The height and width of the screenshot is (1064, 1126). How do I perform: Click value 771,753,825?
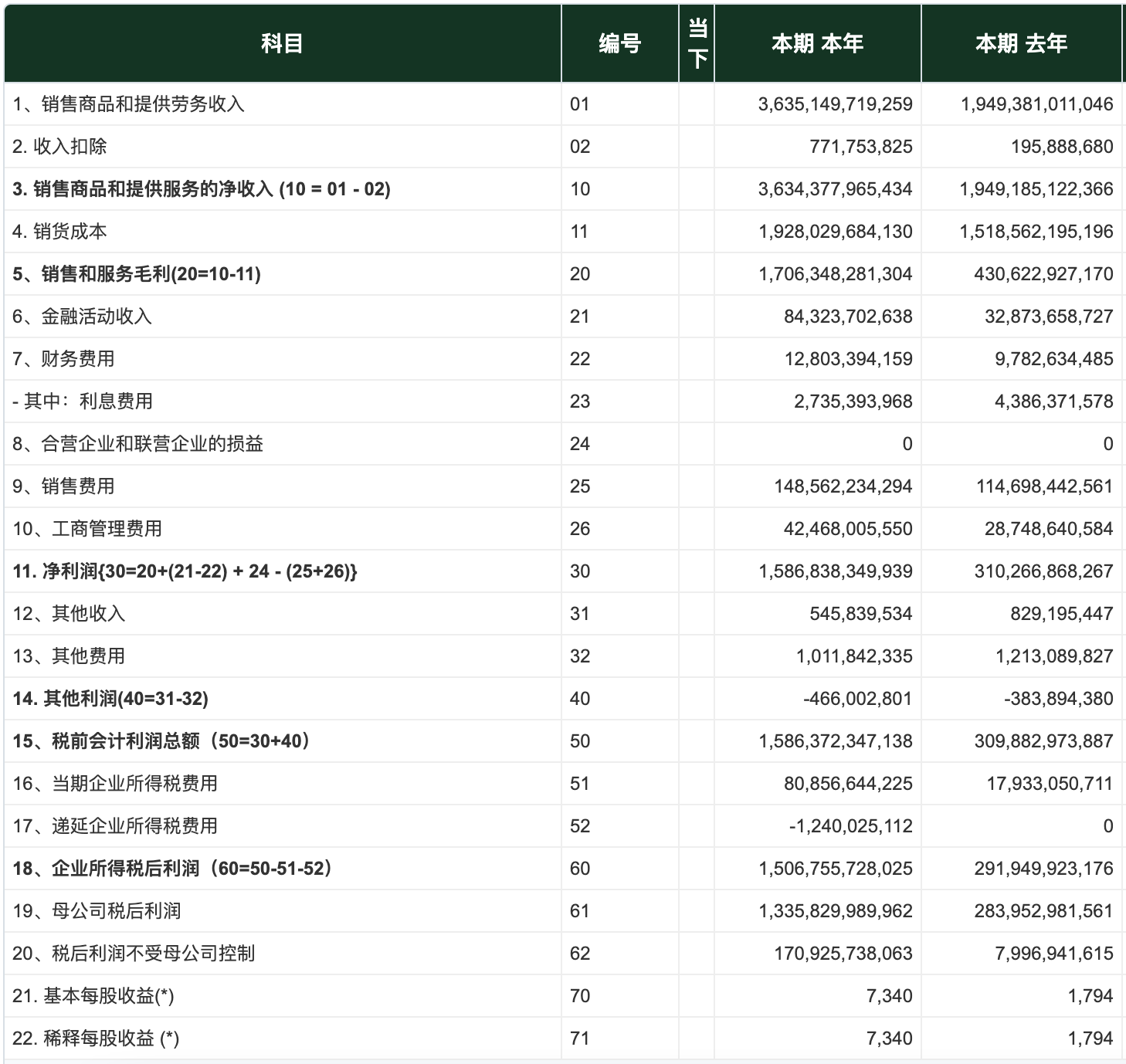861,147
